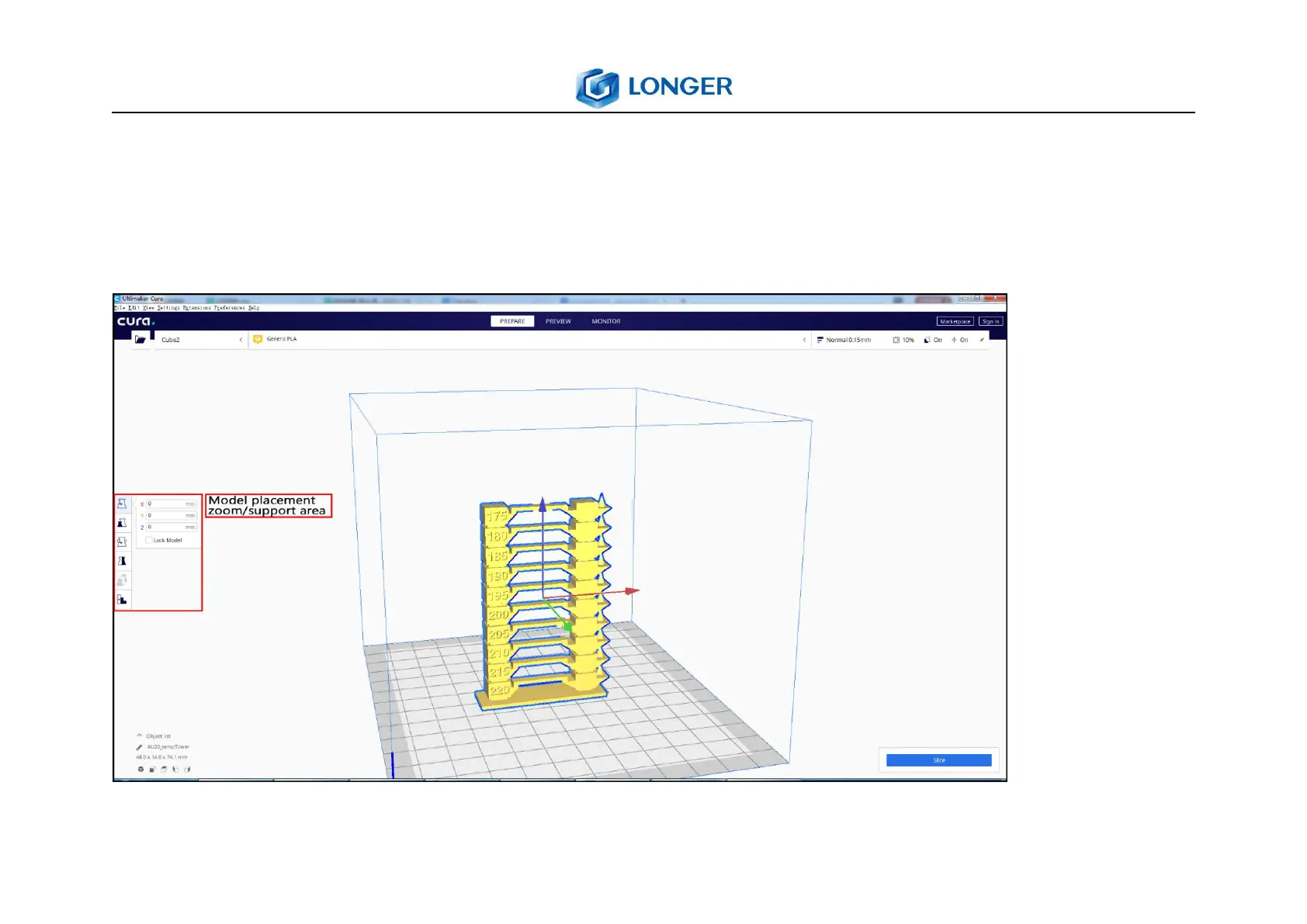Click the red X-axis arrow handle
The height and width of the screenshot is (924, 1307).
[633, 591]
